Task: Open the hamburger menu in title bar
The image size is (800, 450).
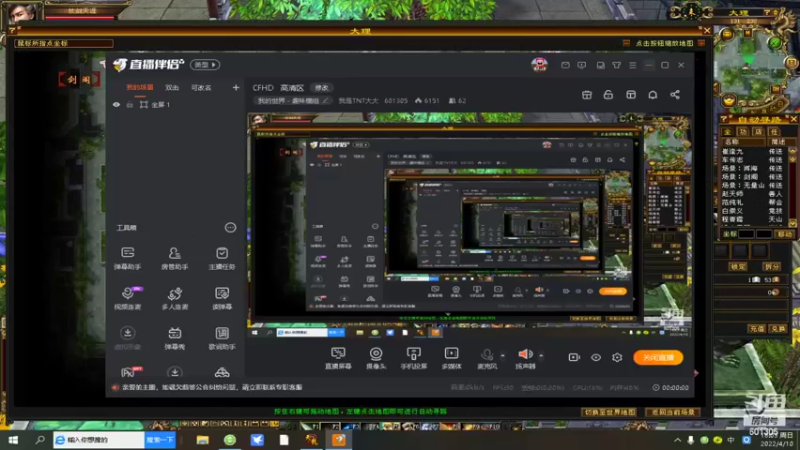Action: click(x=633, y=65)
